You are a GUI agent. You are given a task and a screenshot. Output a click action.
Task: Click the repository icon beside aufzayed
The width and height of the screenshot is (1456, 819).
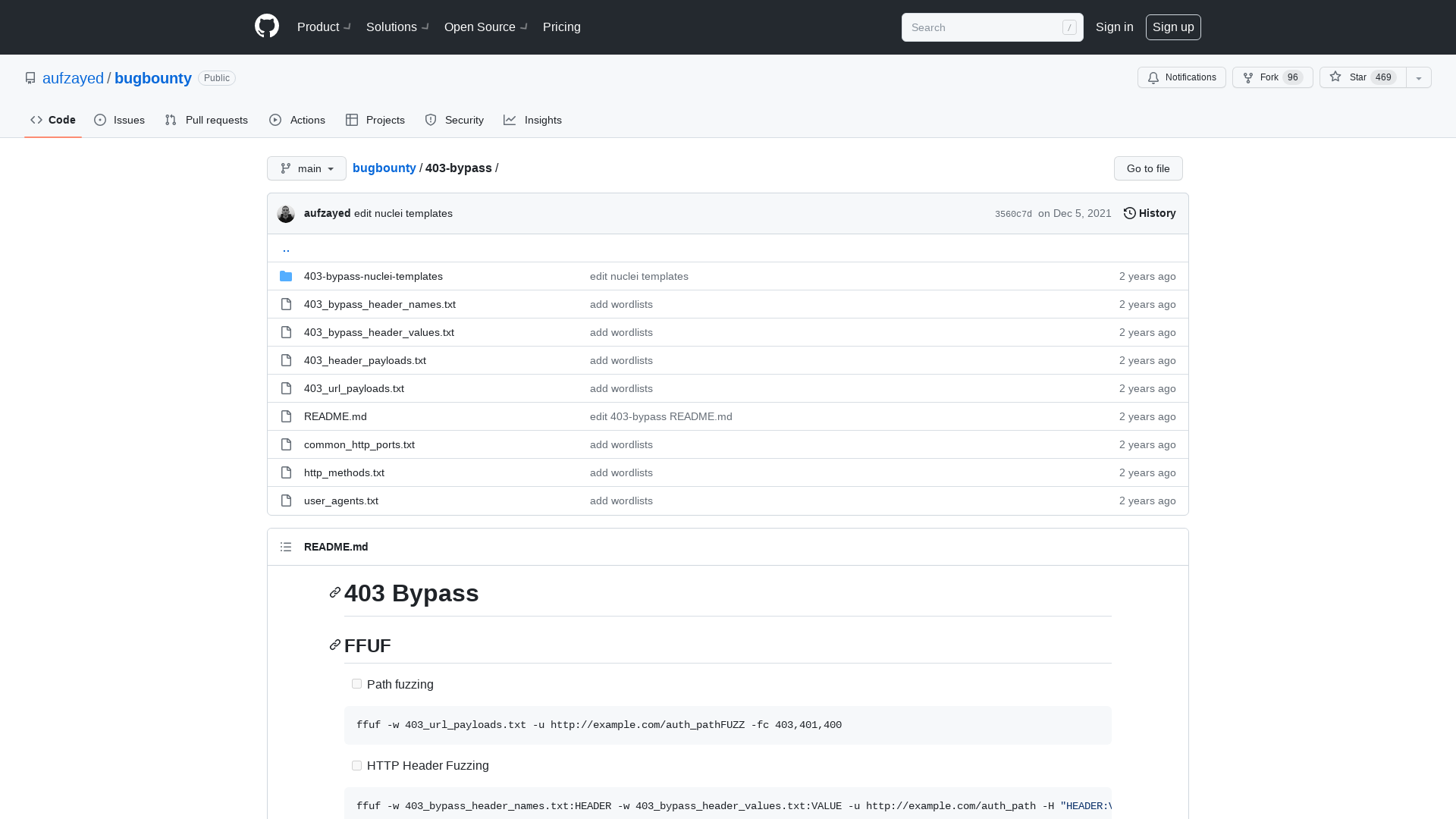(x=30, y=78)
